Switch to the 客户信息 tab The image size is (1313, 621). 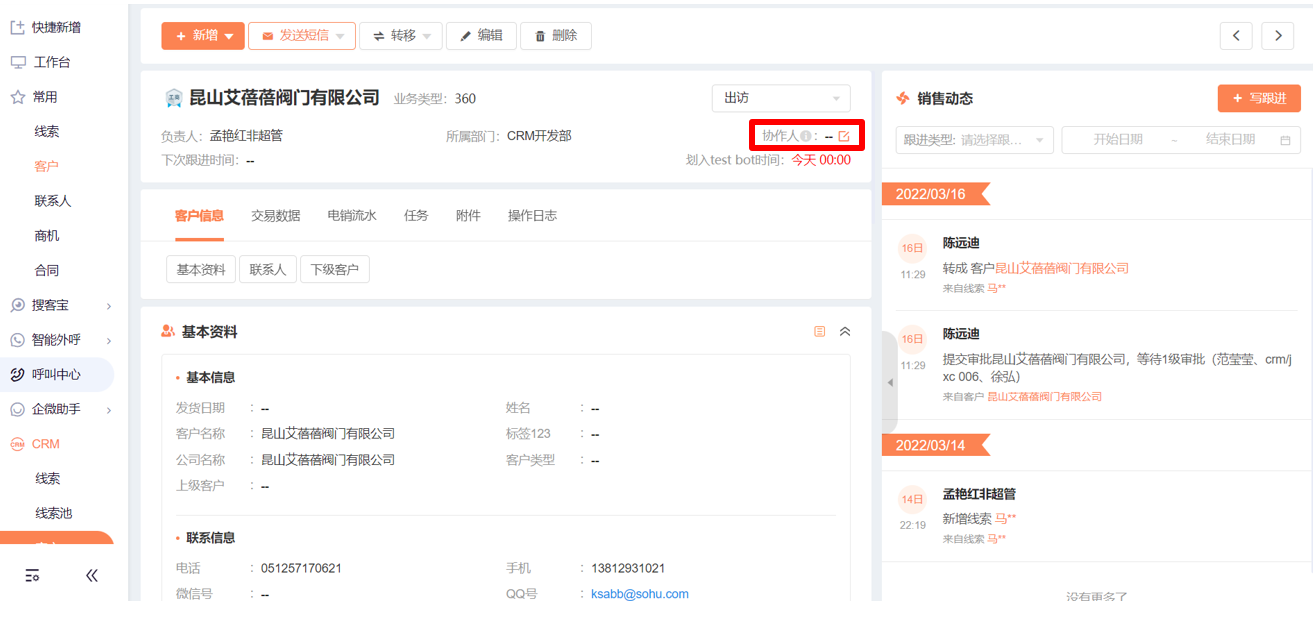[199, 215]
